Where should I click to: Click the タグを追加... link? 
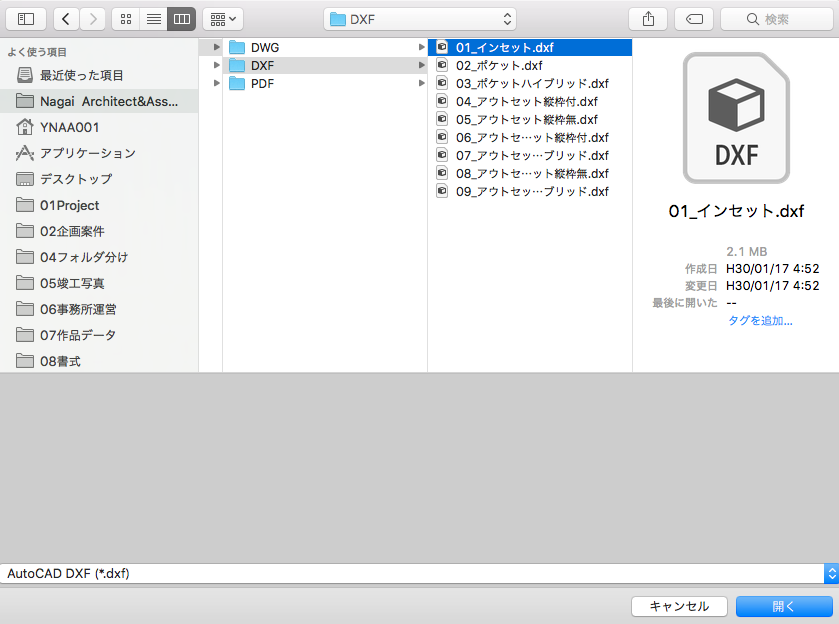pyautogui.click(x=760, y=321)
